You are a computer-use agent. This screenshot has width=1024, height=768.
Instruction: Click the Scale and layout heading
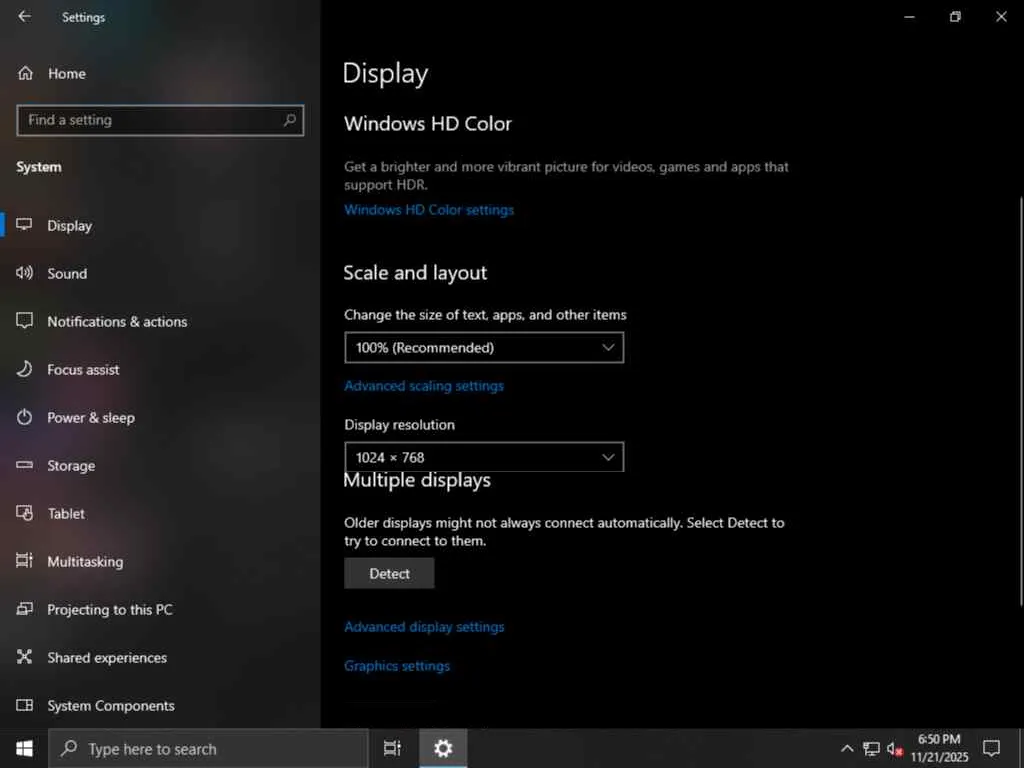tap(415, 273)
